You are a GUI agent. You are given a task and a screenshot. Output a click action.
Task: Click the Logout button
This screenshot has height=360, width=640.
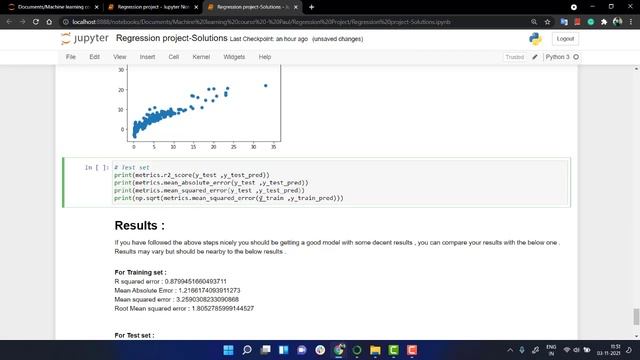coord(565,39)
